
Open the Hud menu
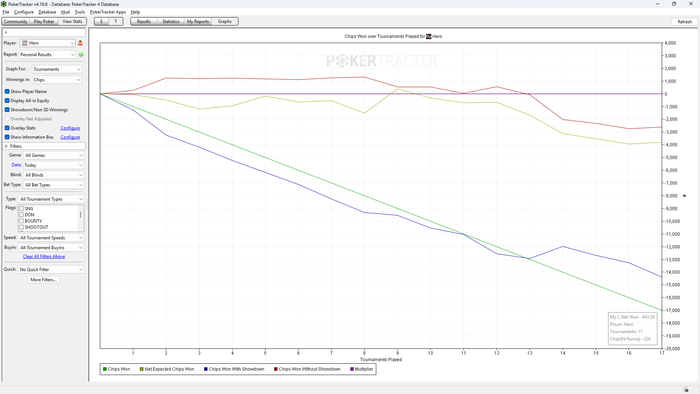(65, 12)
